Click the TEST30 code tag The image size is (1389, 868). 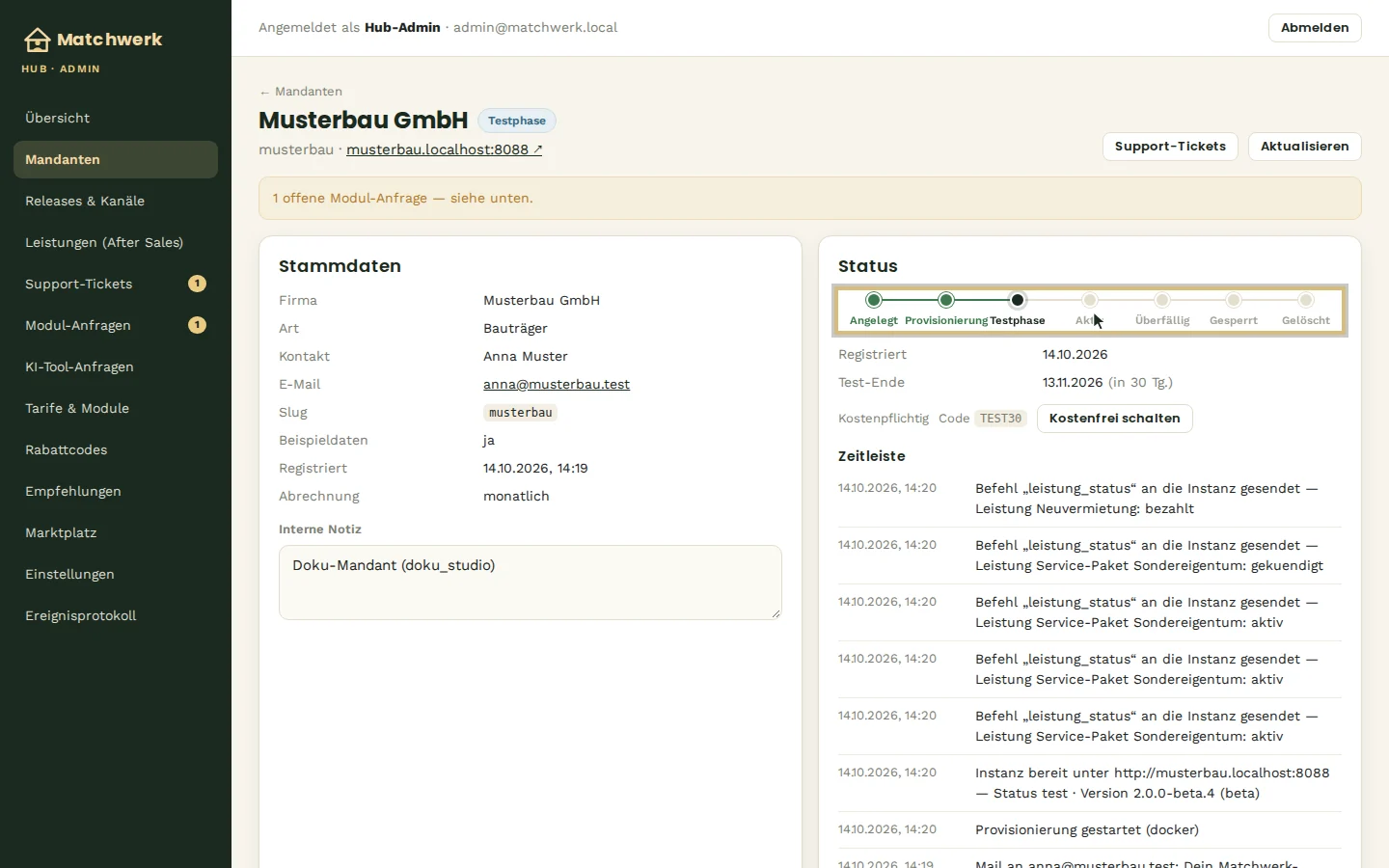1000,419
